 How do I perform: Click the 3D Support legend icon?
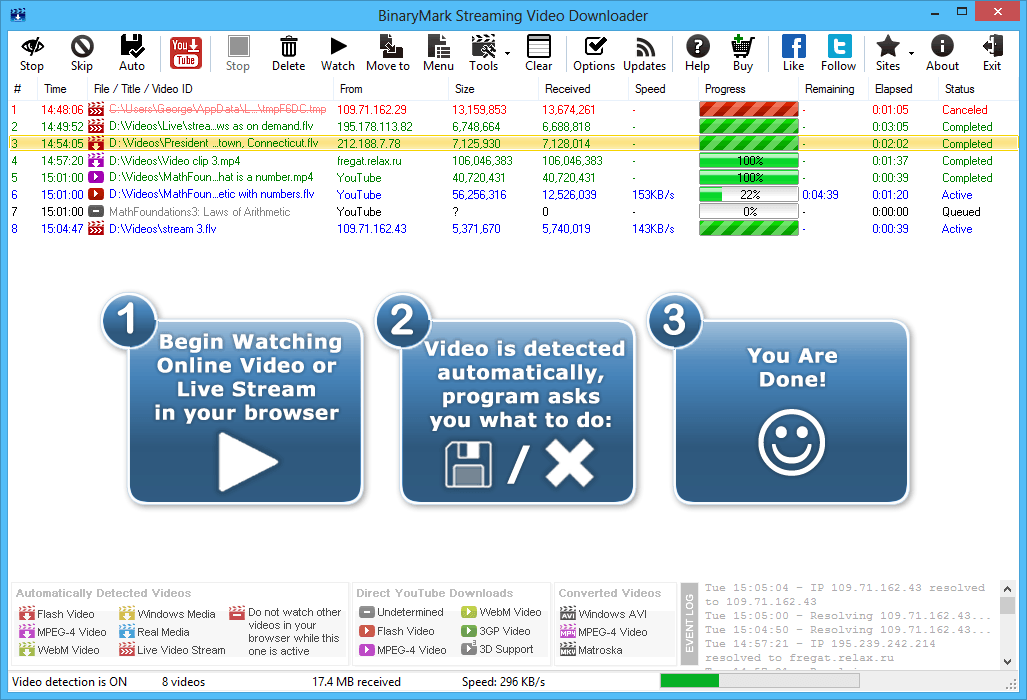click(x=468, y=648)
